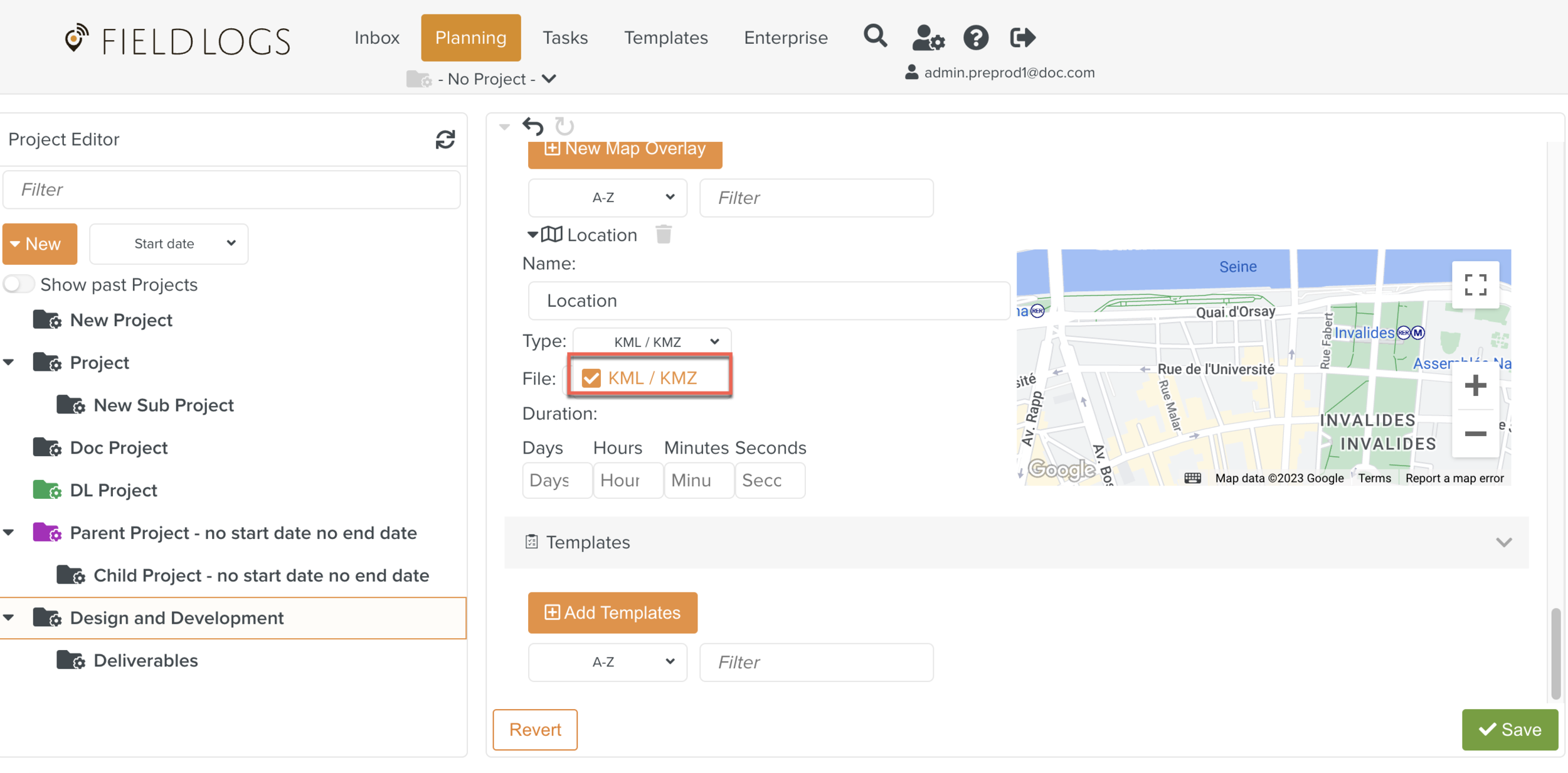Open user settings icon in header
1568x773 pixels.
(928, 38)
